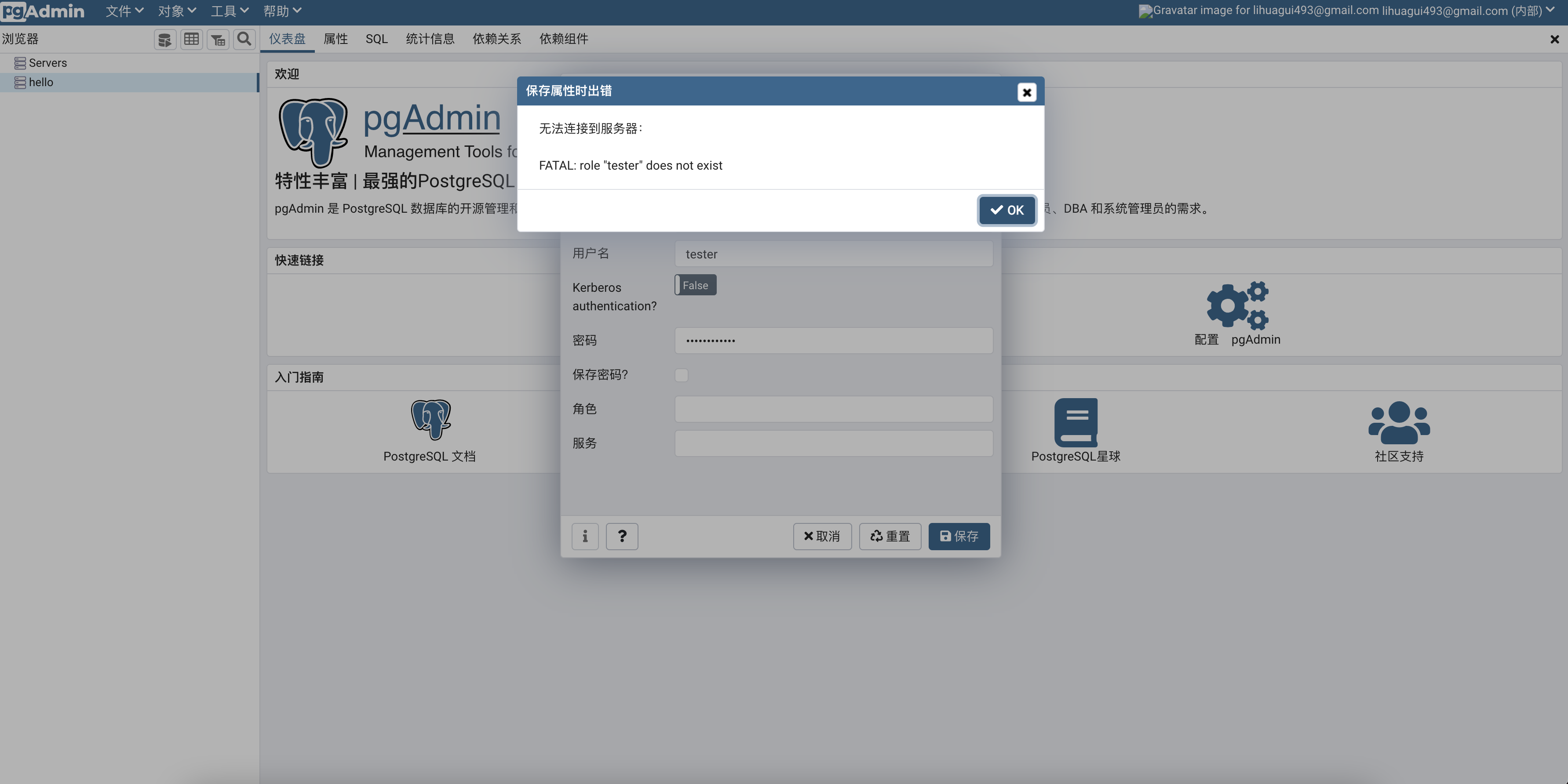Click the 角色 input field
Viewport: 1568px width, 784px height.
tap(833, 409)
